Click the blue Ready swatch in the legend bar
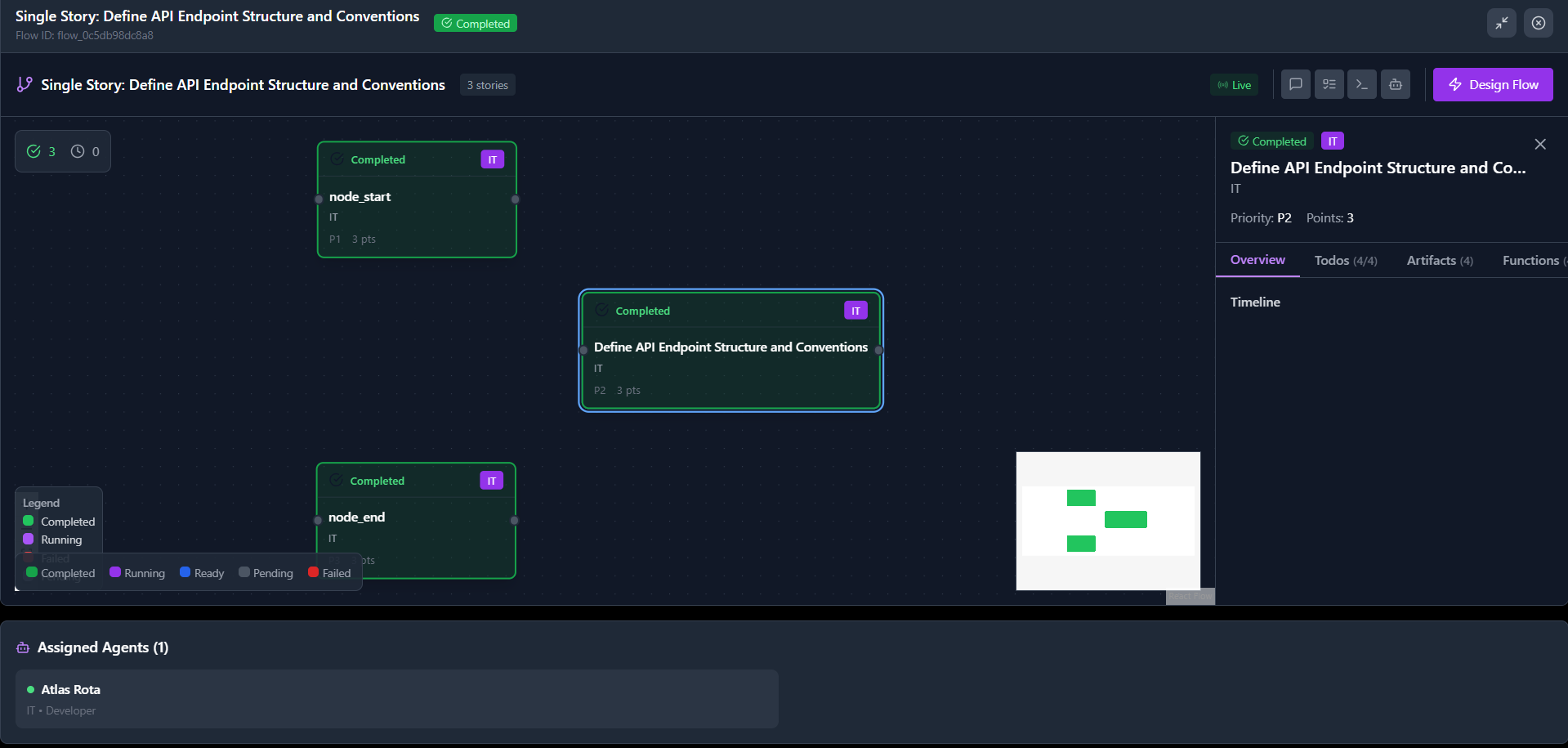Screen dimensions: 1568x748 coord(185,572)
